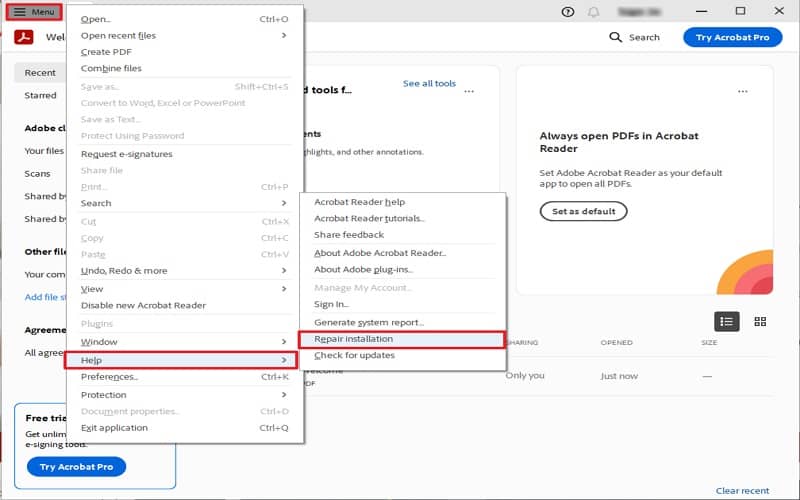Open the three-dots options in default PDF card
Image resolution: width=800 pixels, height=500 pixels.
pos(742,91)
